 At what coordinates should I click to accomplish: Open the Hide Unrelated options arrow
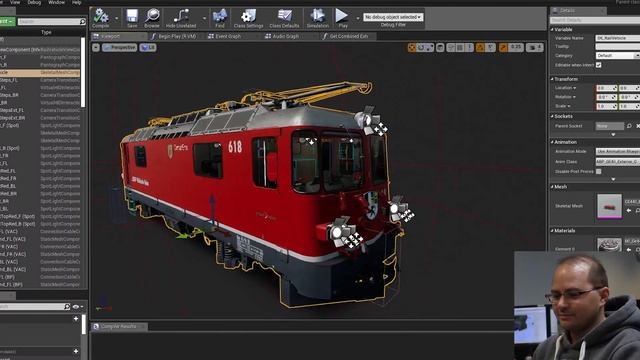point(204,18)
